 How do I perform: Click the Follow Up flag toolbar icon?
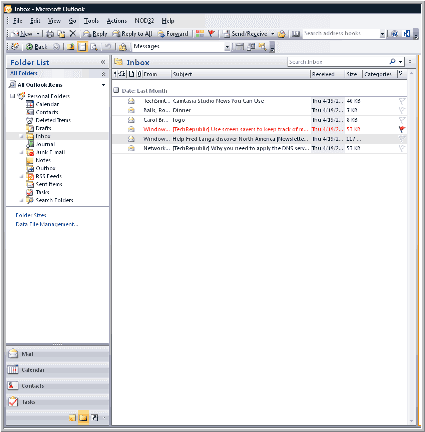tap(211, 33)
